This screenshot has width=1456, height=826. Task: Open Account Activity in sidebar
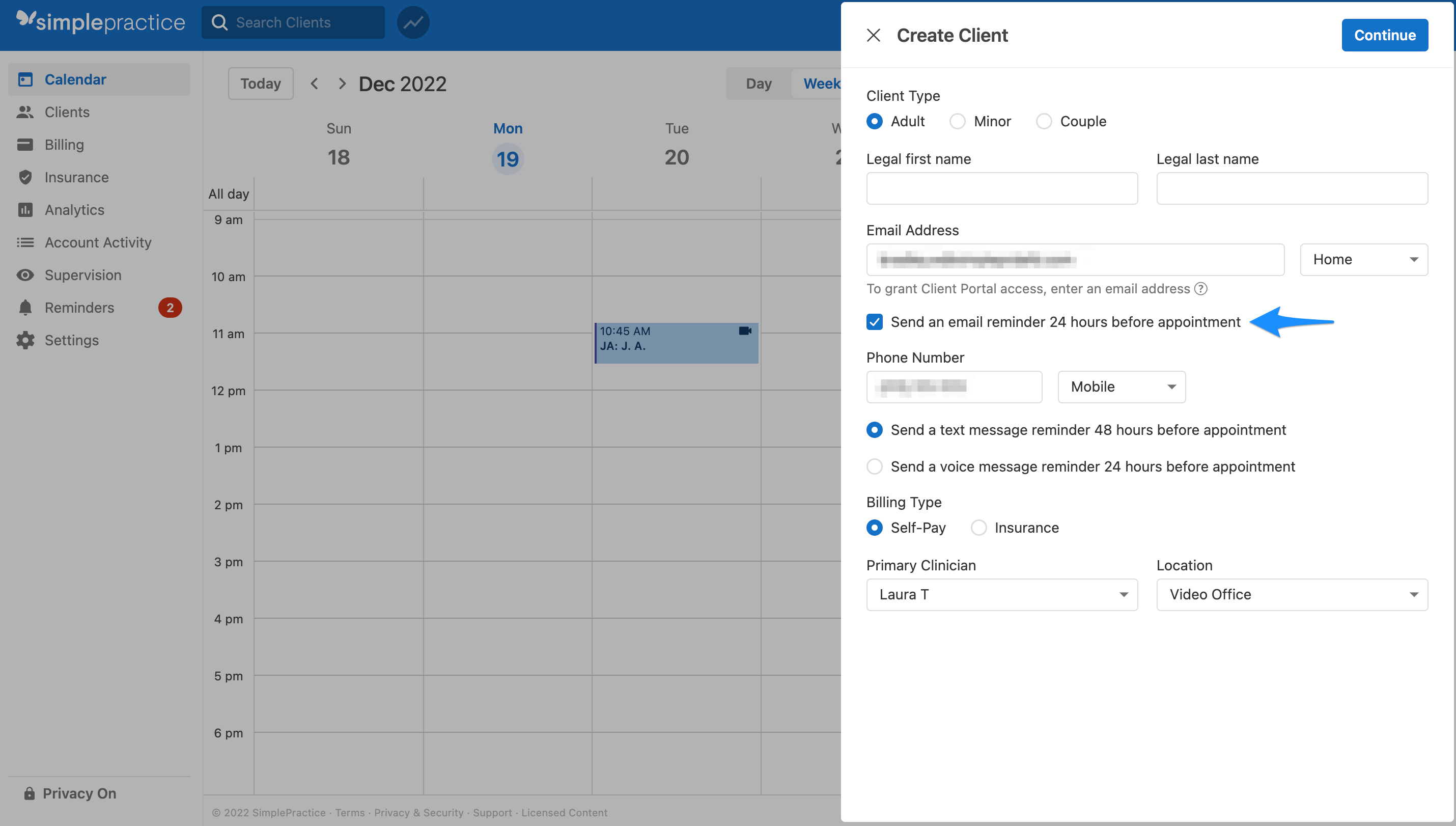[x=98, y=242]
